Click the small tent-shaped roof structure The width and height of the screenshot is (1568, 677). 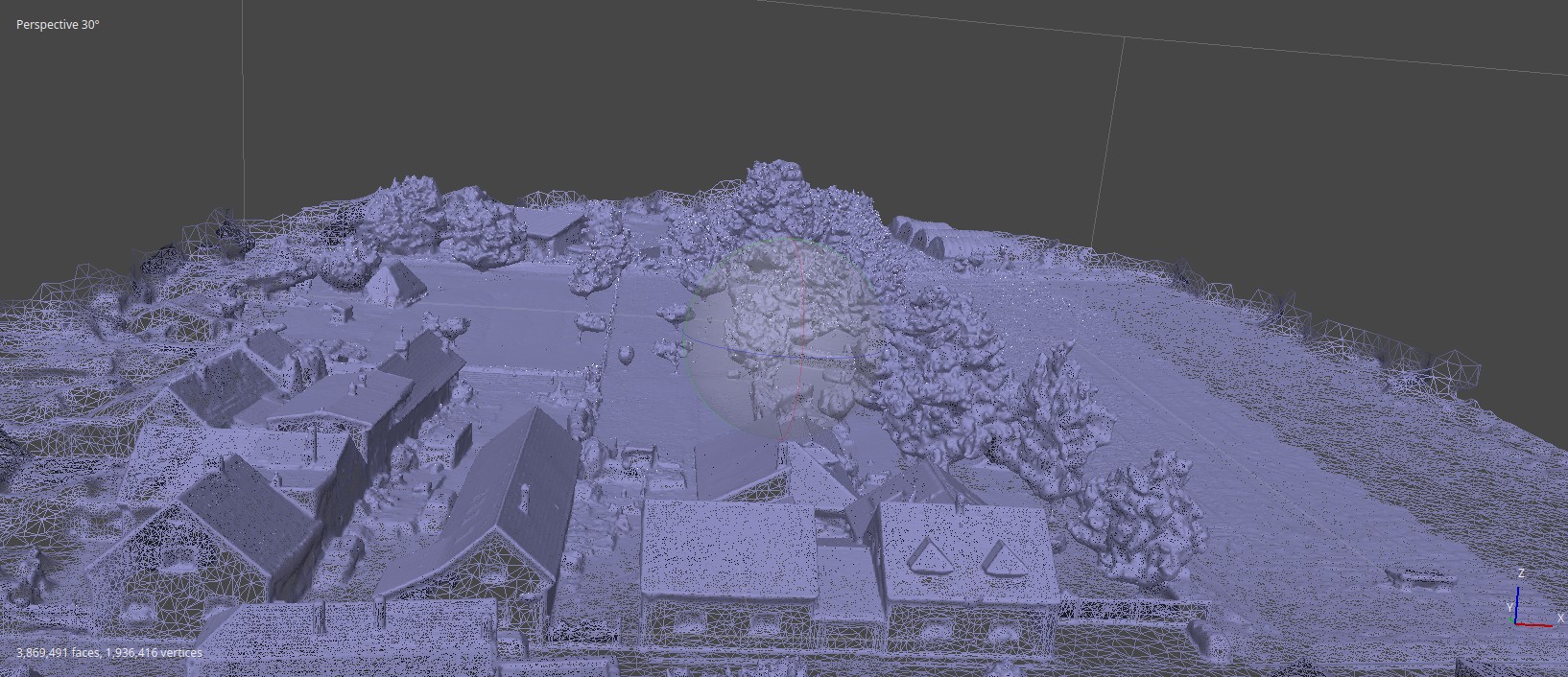tap(395, 281)
